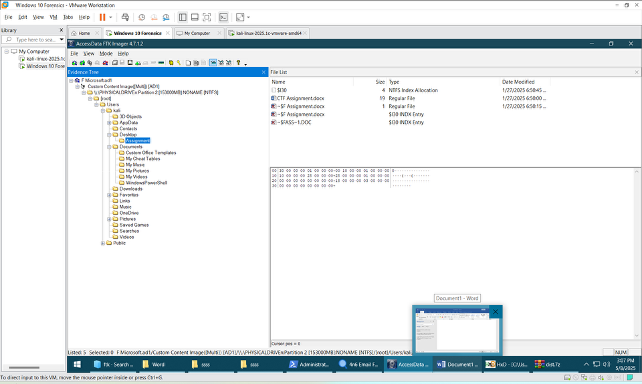Switch to the My Computer tab
This screenshot has height=384, width=642.
coord(197,33)
